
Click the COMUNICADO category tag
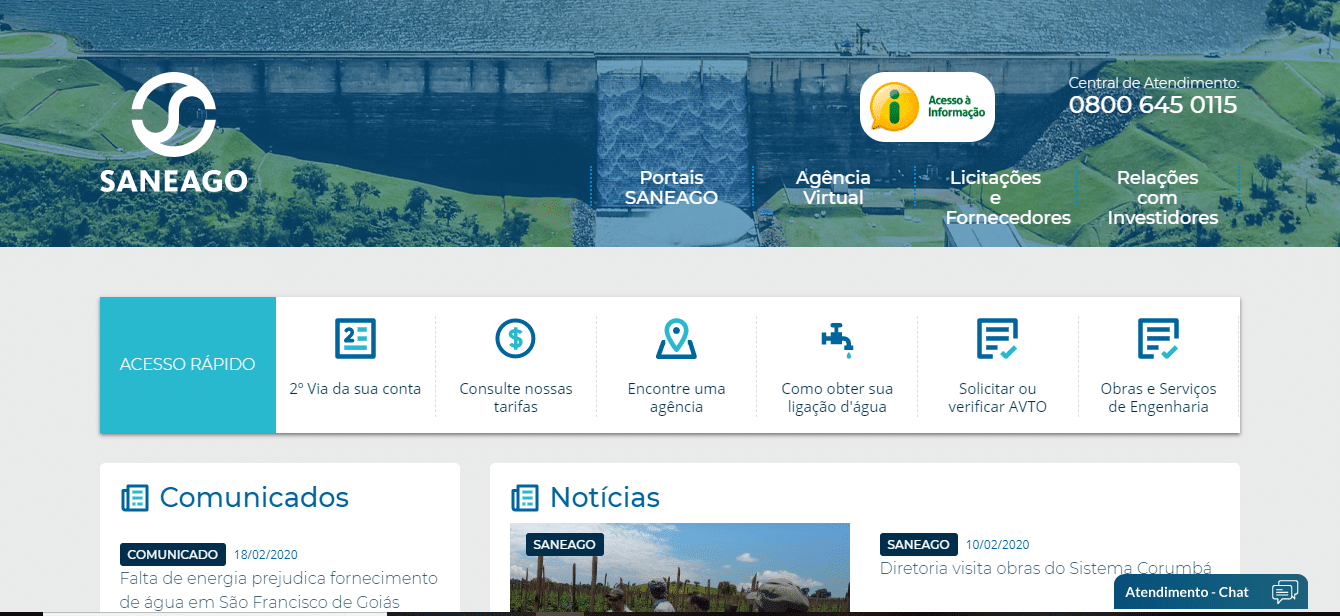coord(173,554)
